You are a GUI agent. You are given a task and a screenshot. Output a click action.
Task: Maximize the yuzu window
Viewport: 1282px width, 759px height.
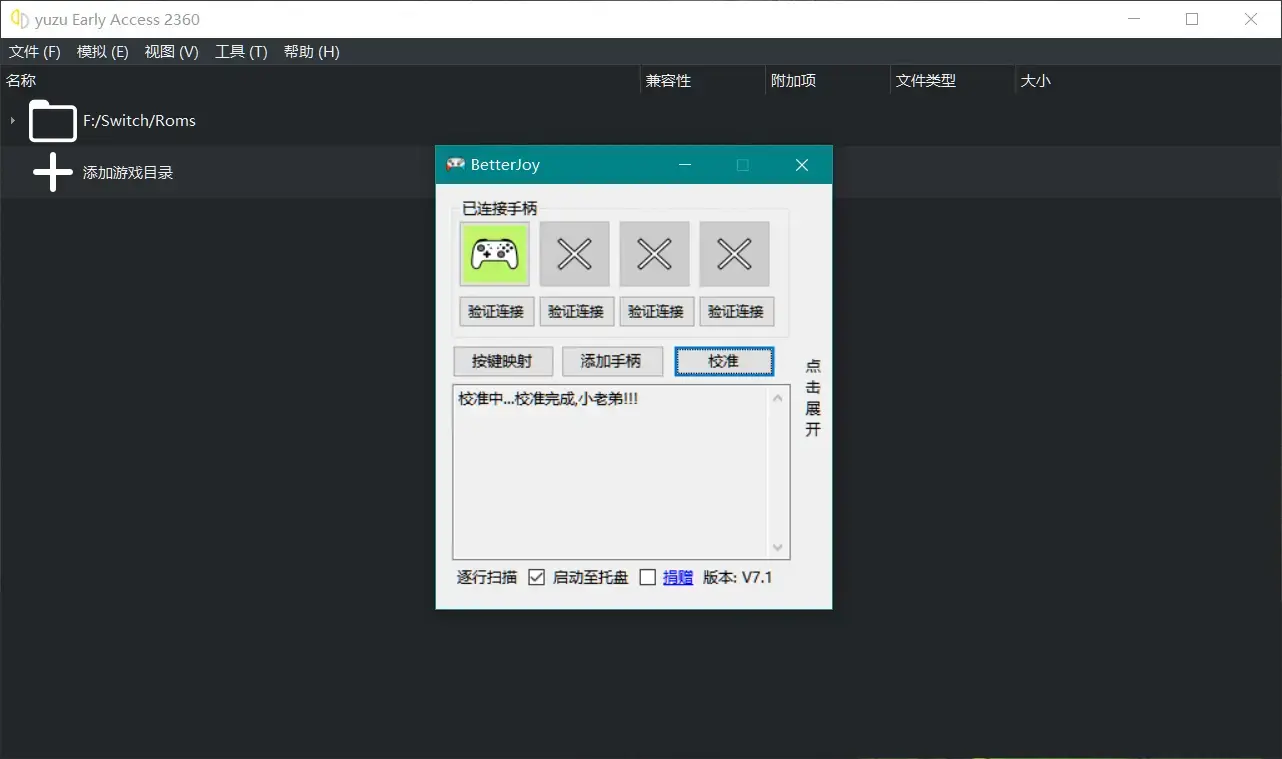pos(1192,19)
